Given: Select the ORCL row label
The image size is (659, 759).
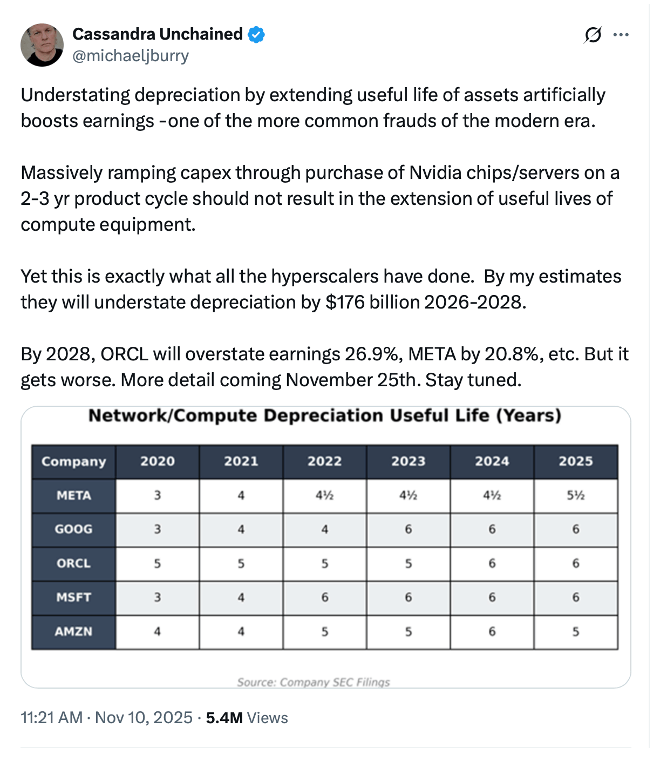Looking at the screenshot, I should [x=74, y=563].
